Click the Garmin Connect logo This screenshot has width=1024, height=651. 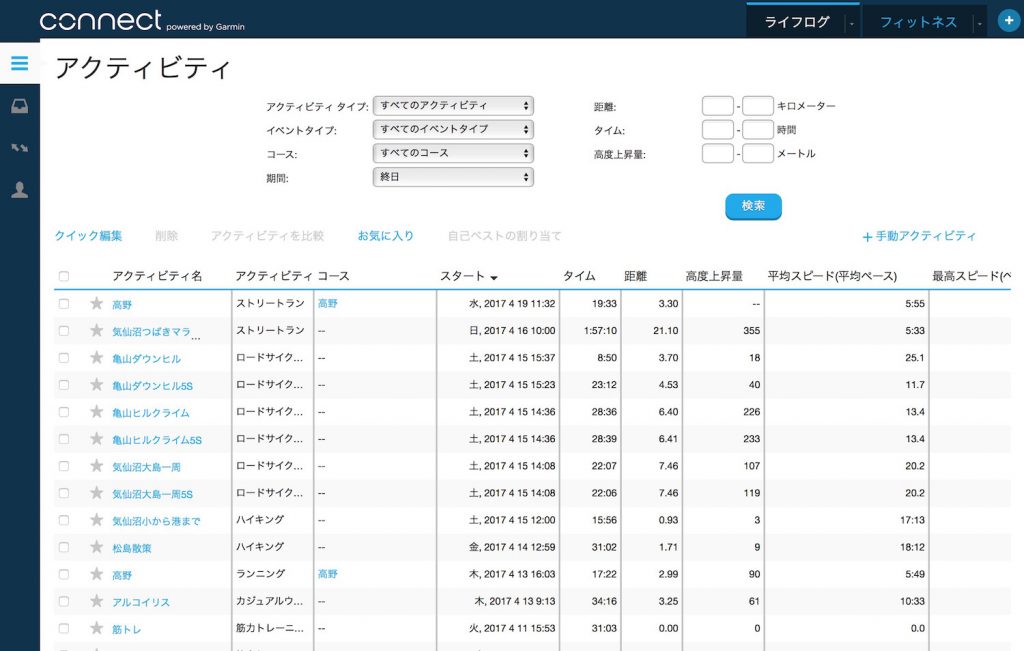[142, 22]
